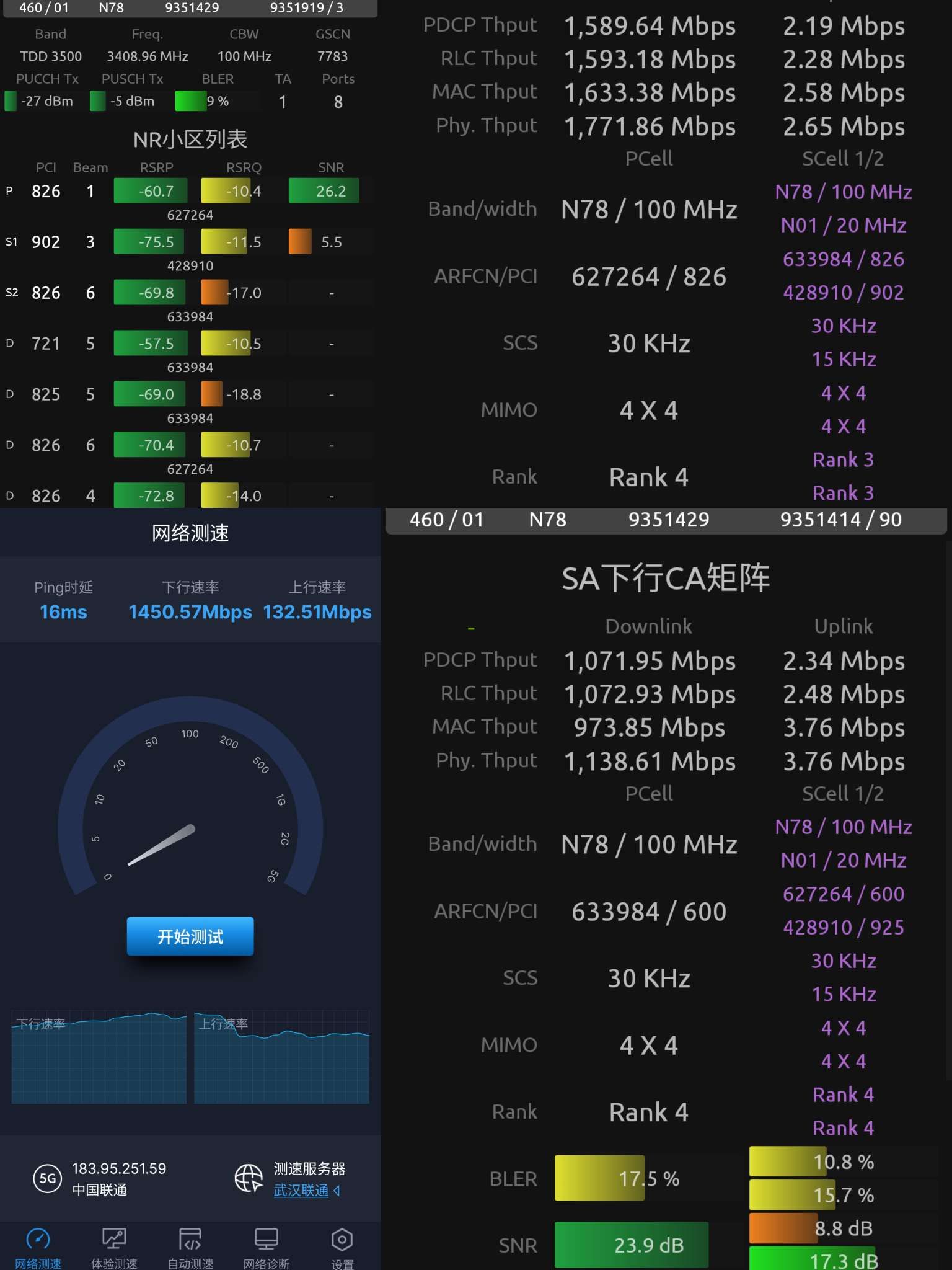Click MAC throughput 973.85 Mbps
The width and height of the screenshot is (952, 1270).
(x=650, y=727)
